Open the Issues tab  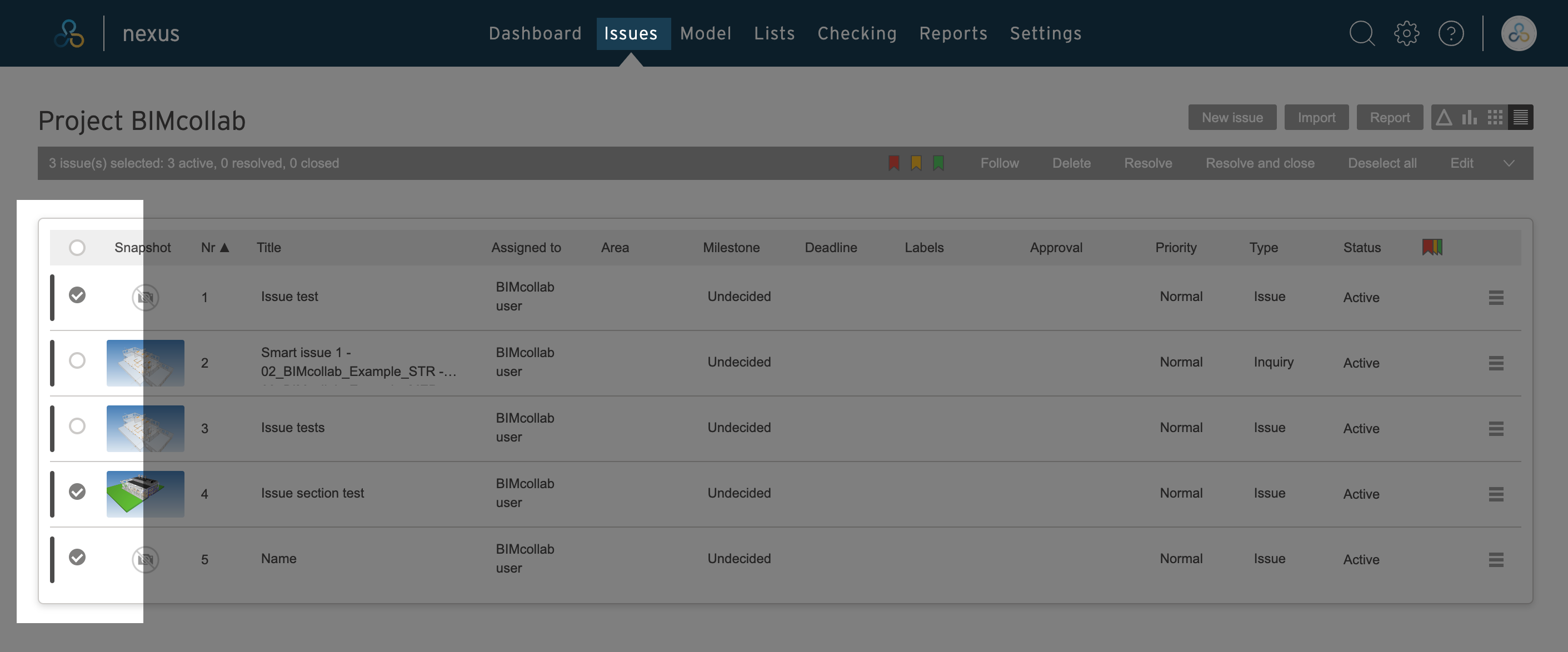(632, 33)
